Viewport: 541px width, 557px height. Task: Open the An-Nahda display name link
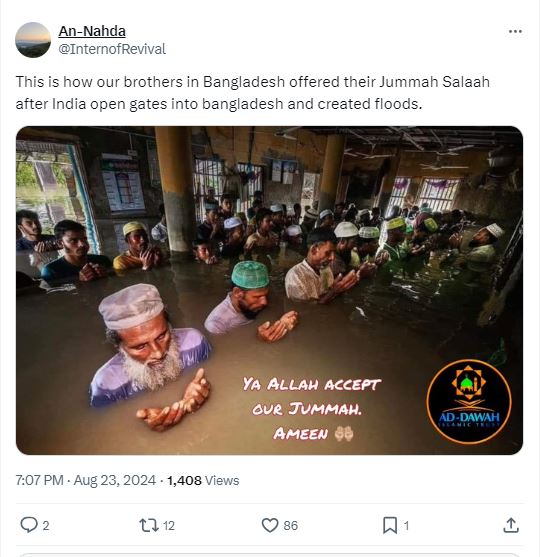click(92, 31)
